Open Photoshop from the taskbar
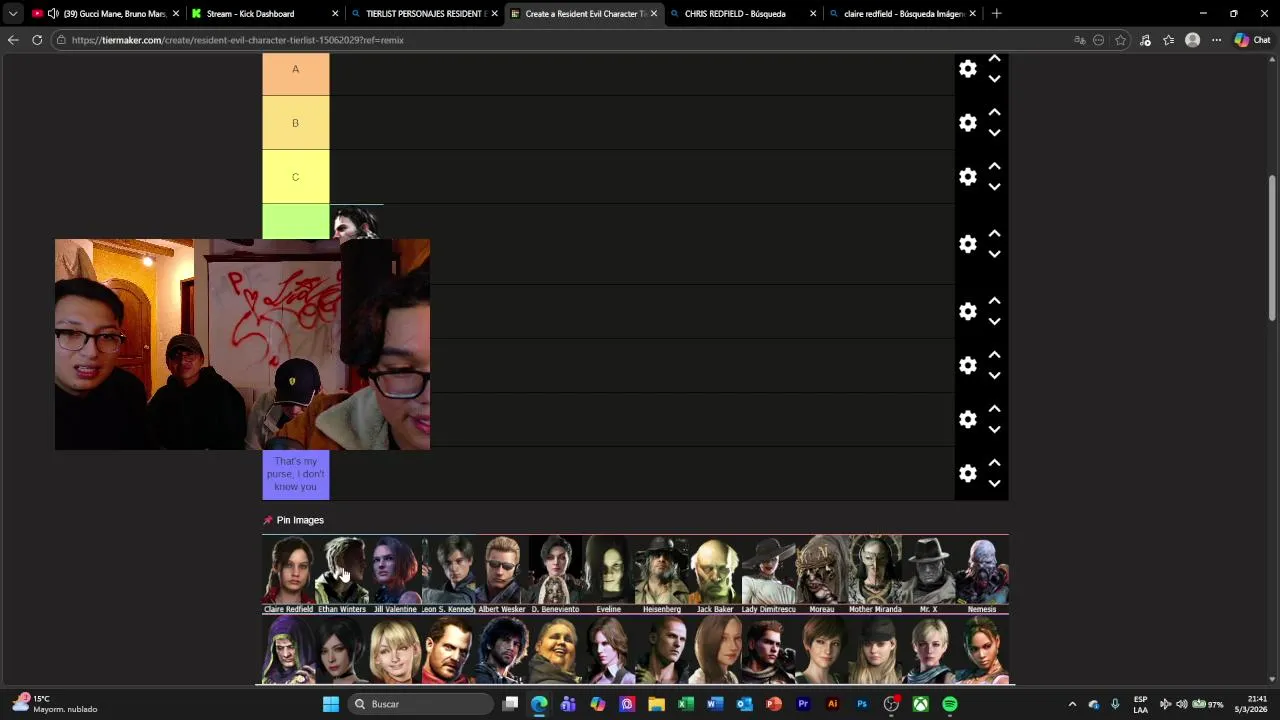 tap(862, 704)
